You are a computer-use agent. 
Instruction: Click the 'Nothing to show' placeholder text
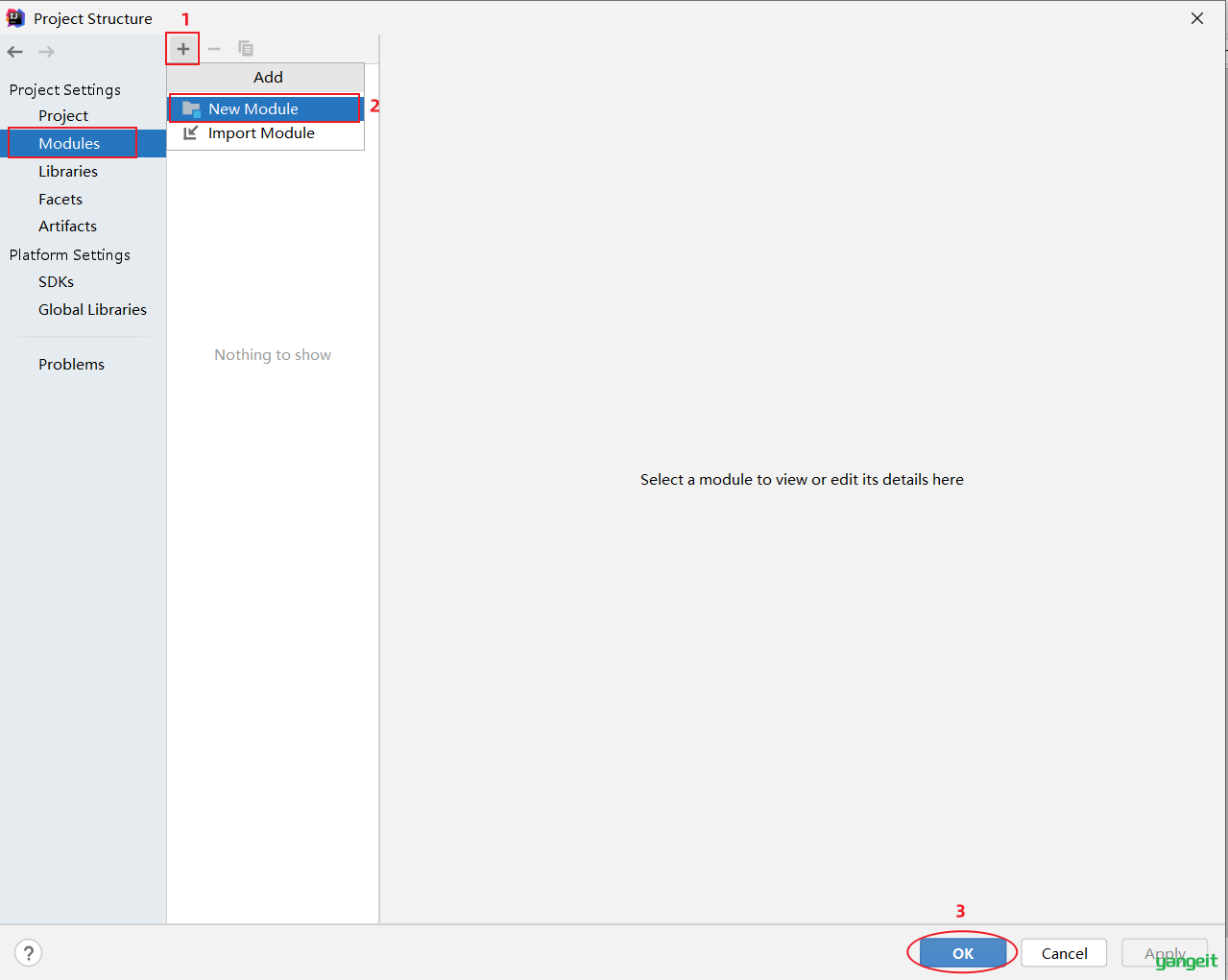(273, 354)
